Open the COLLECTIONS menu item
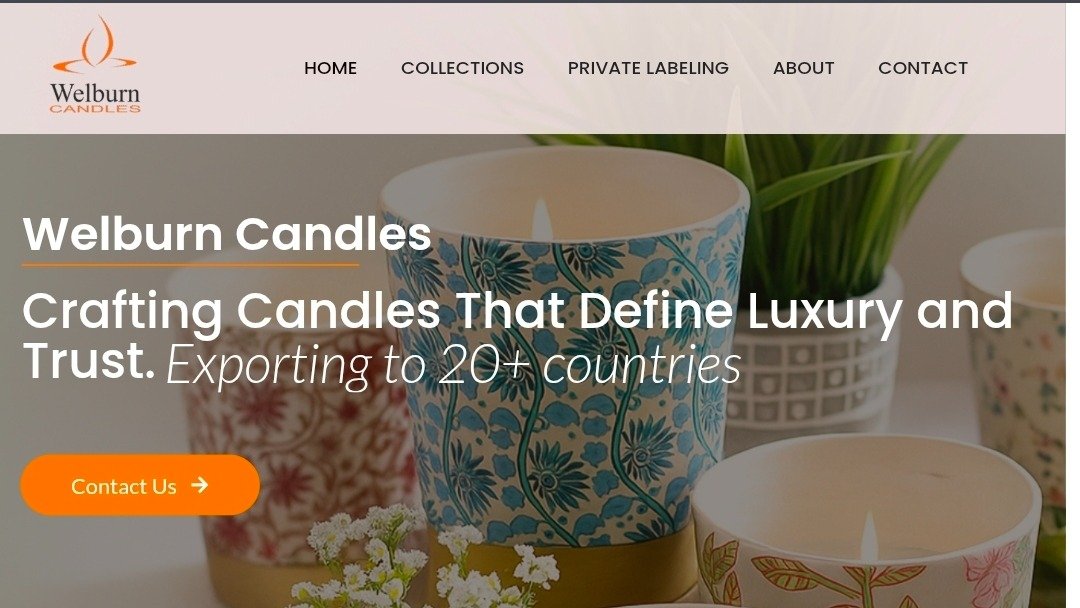1080x608 pixels. (x=462, y=68)
